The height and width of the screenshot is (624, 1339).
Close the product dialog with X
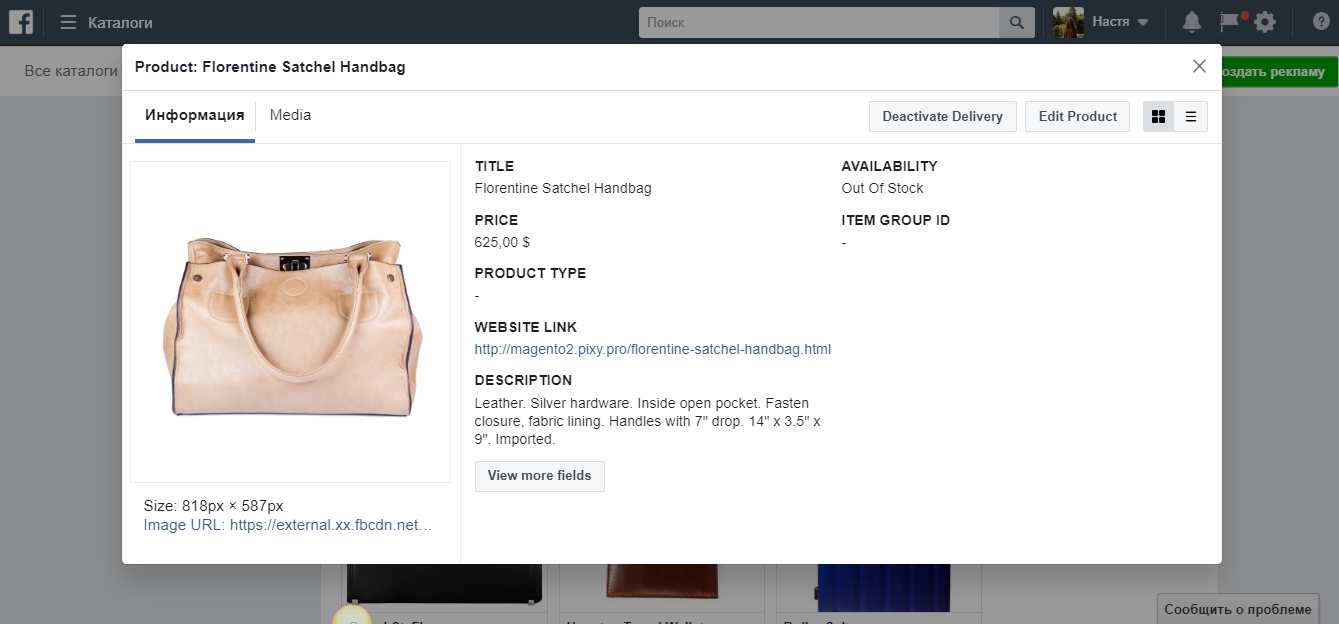(x=1199, y=66)
